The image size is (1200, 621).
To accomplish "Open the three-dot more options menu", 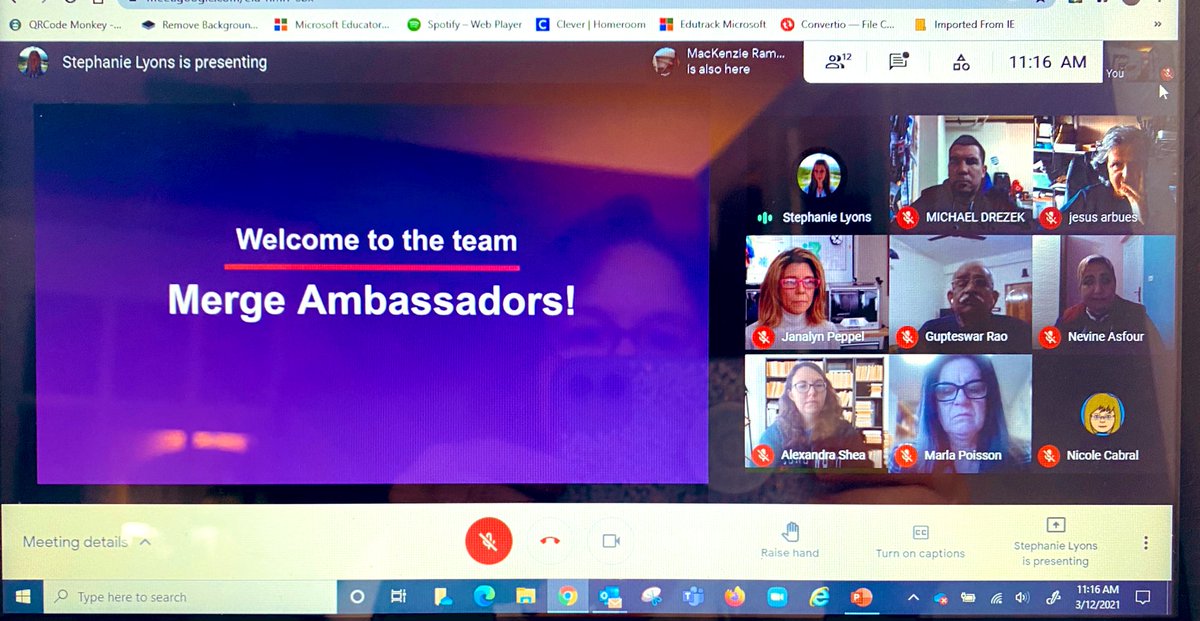I will click(x=1146, y=543).
